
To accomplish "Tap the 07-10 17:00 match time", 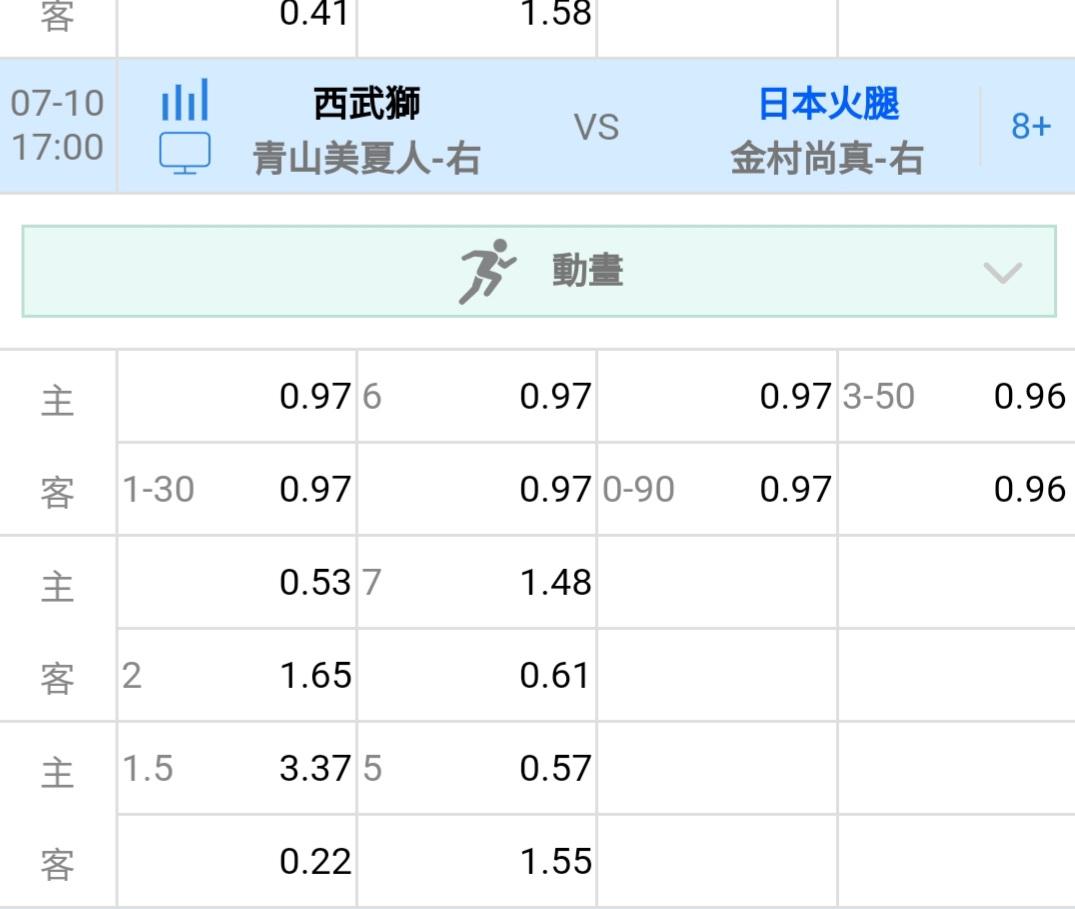I will point(58,125).
